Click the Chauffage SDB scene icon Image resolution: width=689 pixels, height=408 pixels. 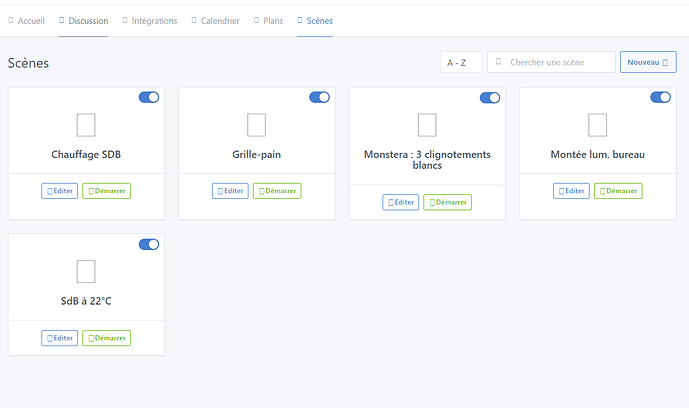pyautogui.click(x=86, y=125)
